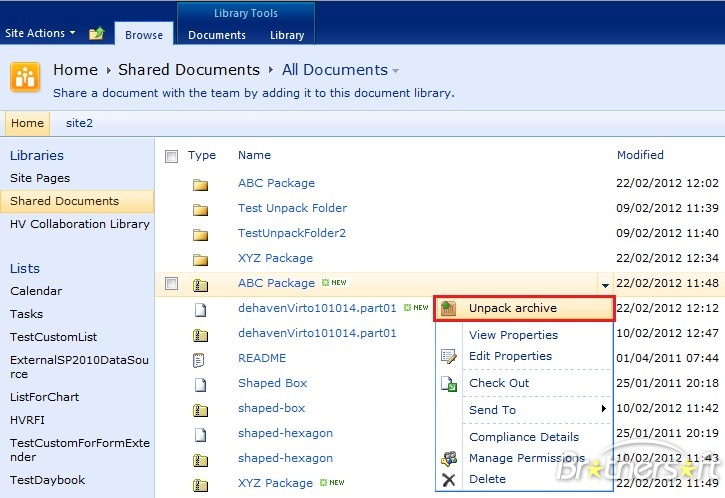The width and height of the screenshot is (725, 498).
Task: Click the Check Out arrow icon
Action: click(x=449, y=383)
